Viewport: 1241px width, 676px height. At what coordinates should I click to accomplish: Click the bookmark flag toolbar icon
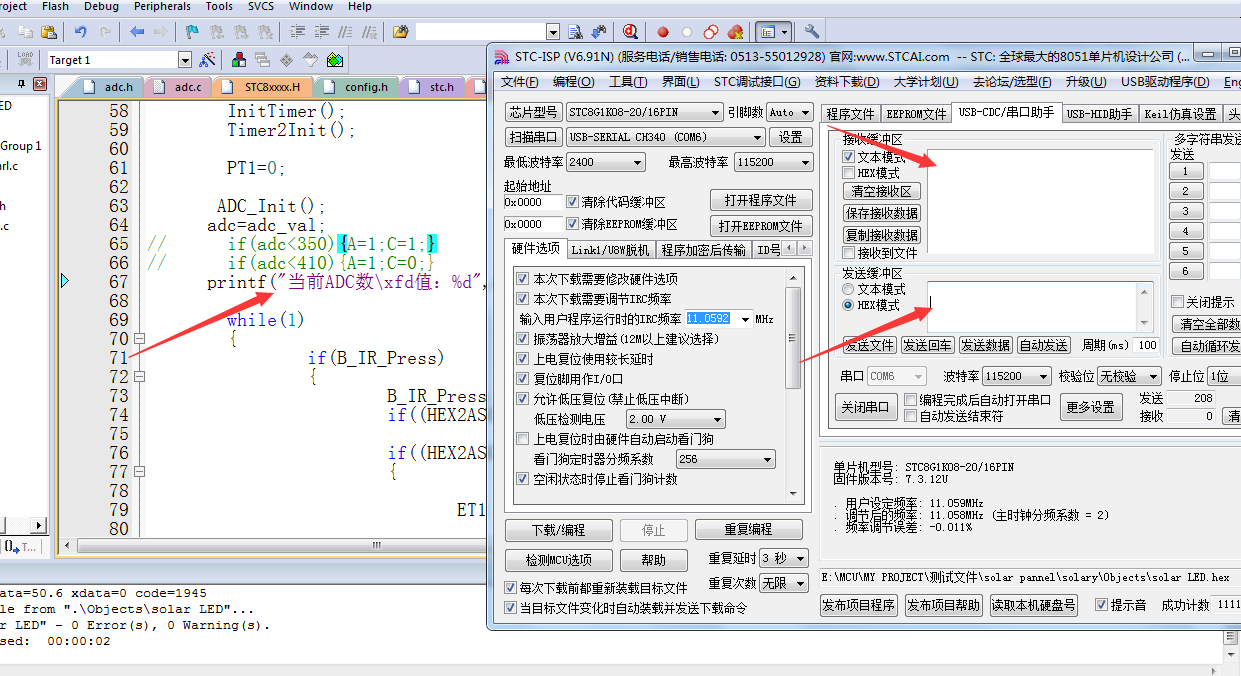click(191, 32)
